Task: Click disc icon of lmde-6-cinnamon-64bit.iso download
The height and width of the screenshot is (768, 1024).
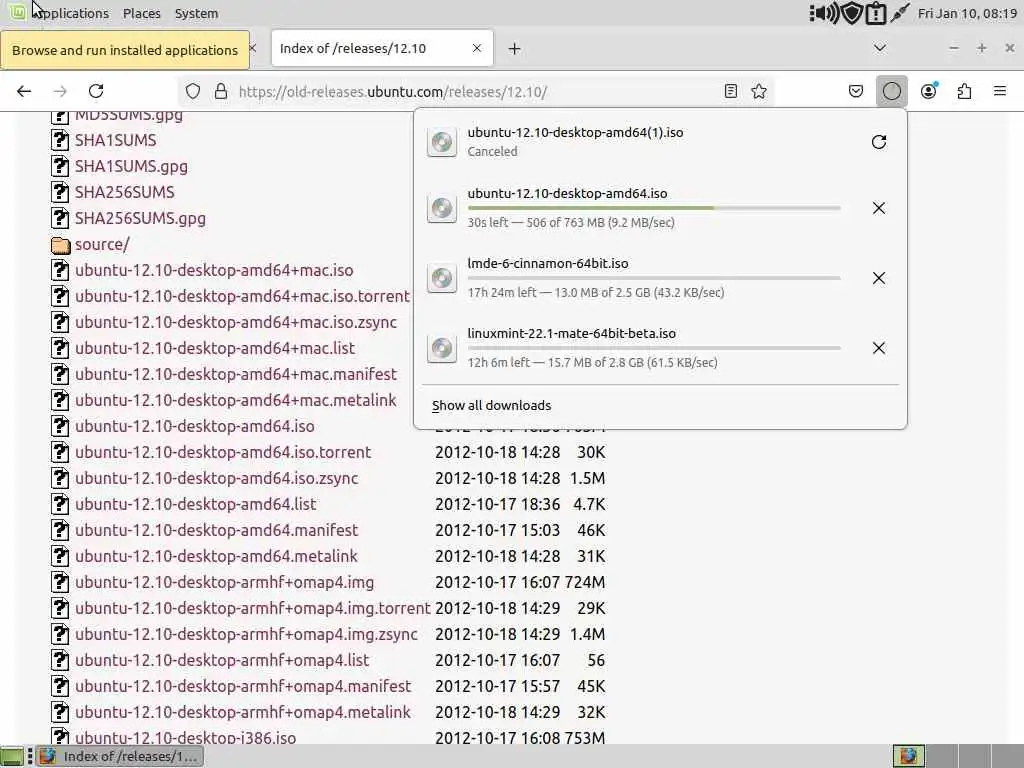Action: click(x=442, y=278)
